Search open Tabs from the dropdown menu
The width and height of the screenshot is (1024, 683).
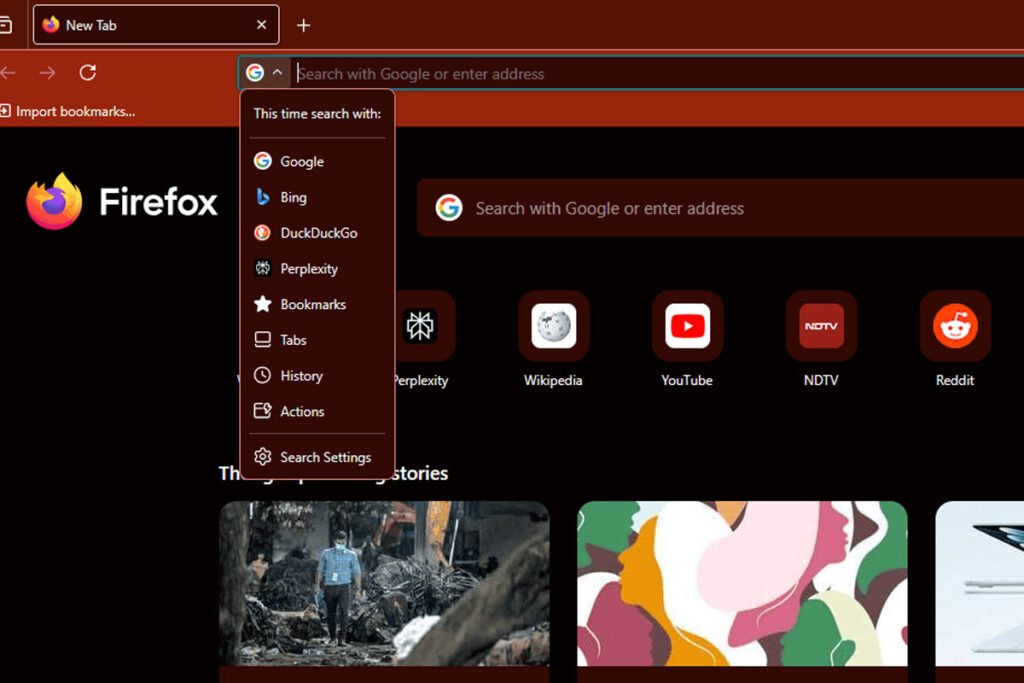317,340
